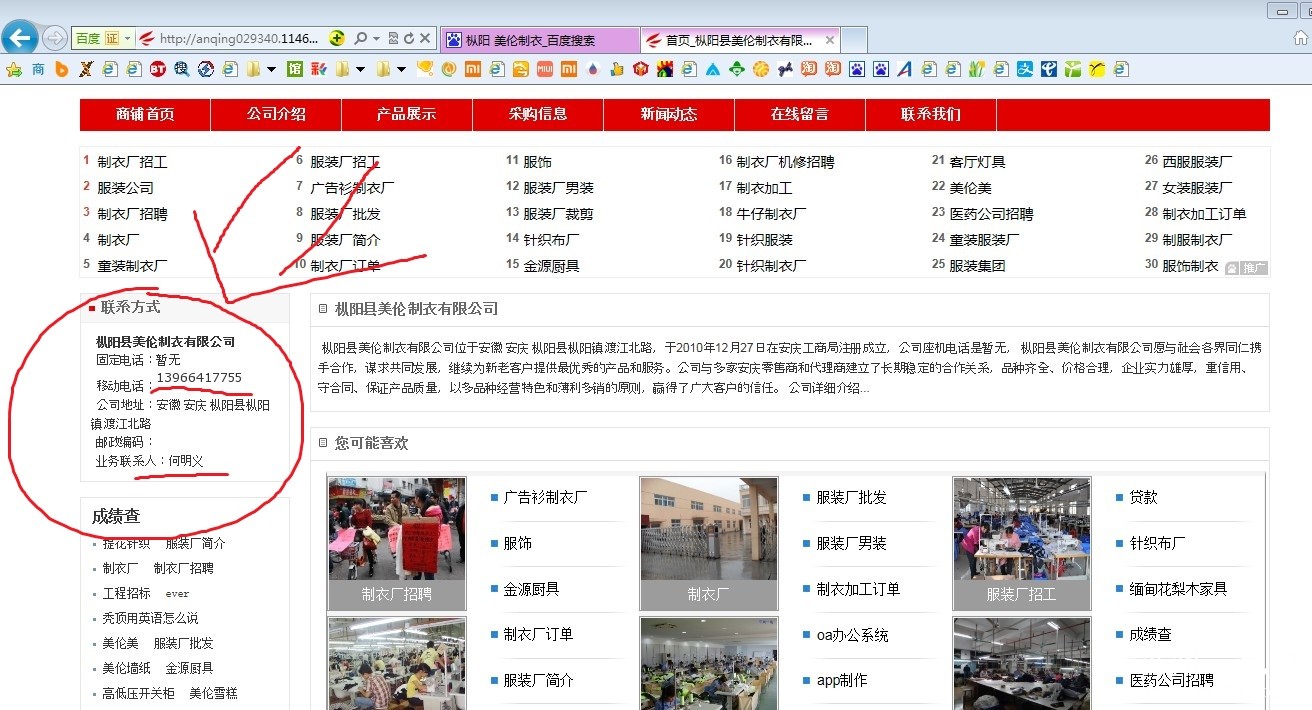Open the water drop bookmark icon
This screenshot has height=710, width=1312.
tap(593, 69)
